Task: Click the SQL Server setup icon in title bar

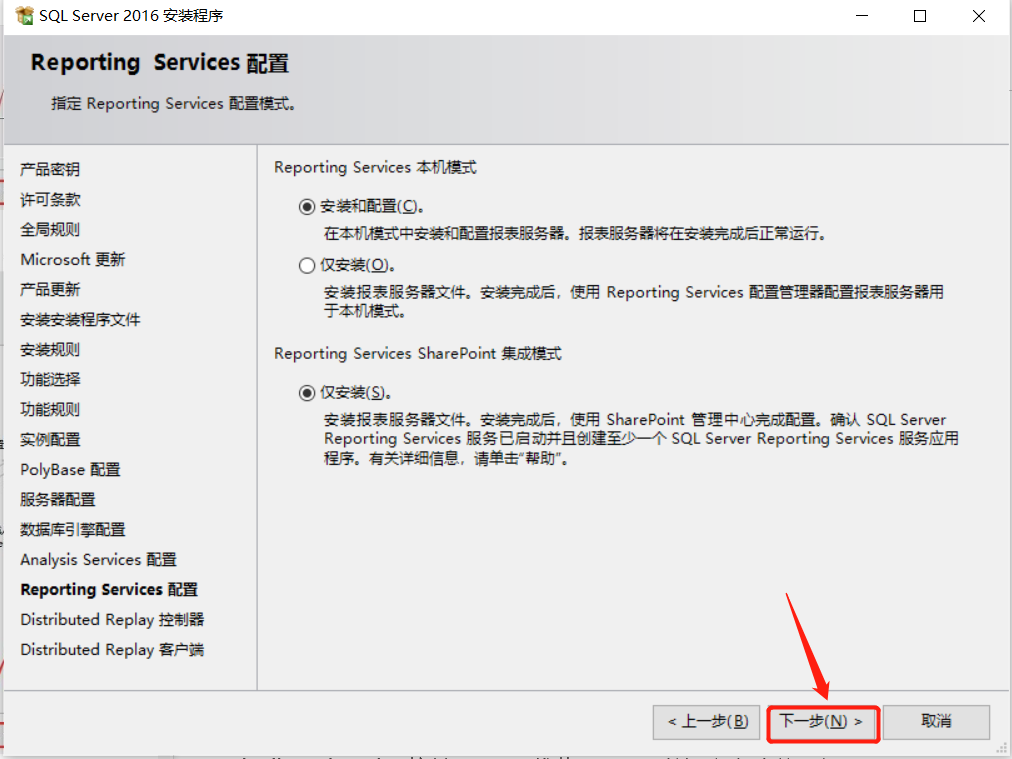Action: coord(22,16)
